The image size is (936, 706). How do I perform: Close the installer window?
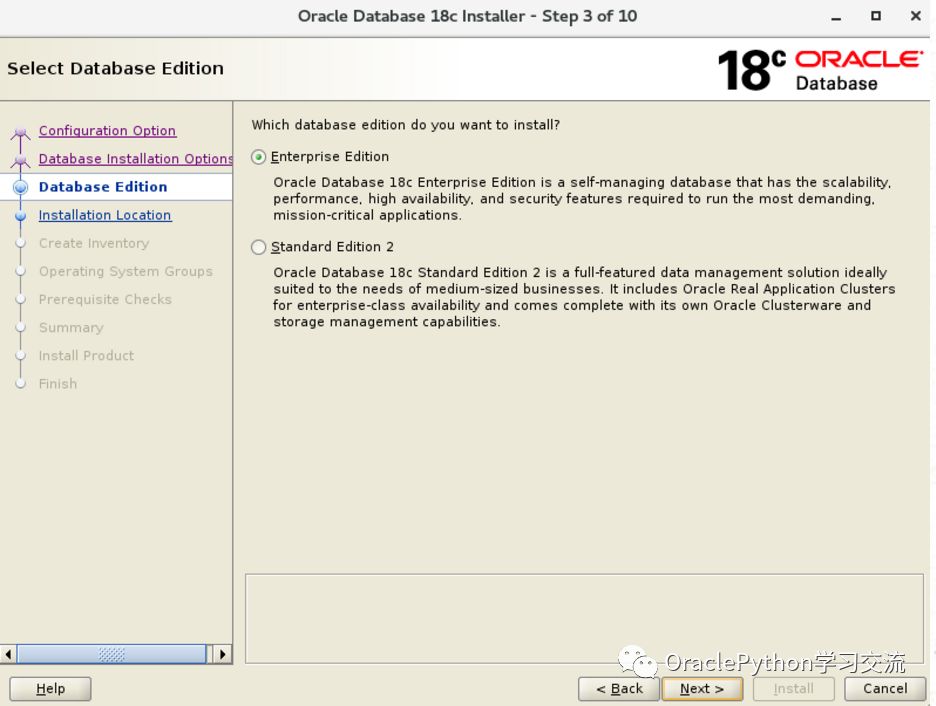pyautogui.click(x=916, y=16)
